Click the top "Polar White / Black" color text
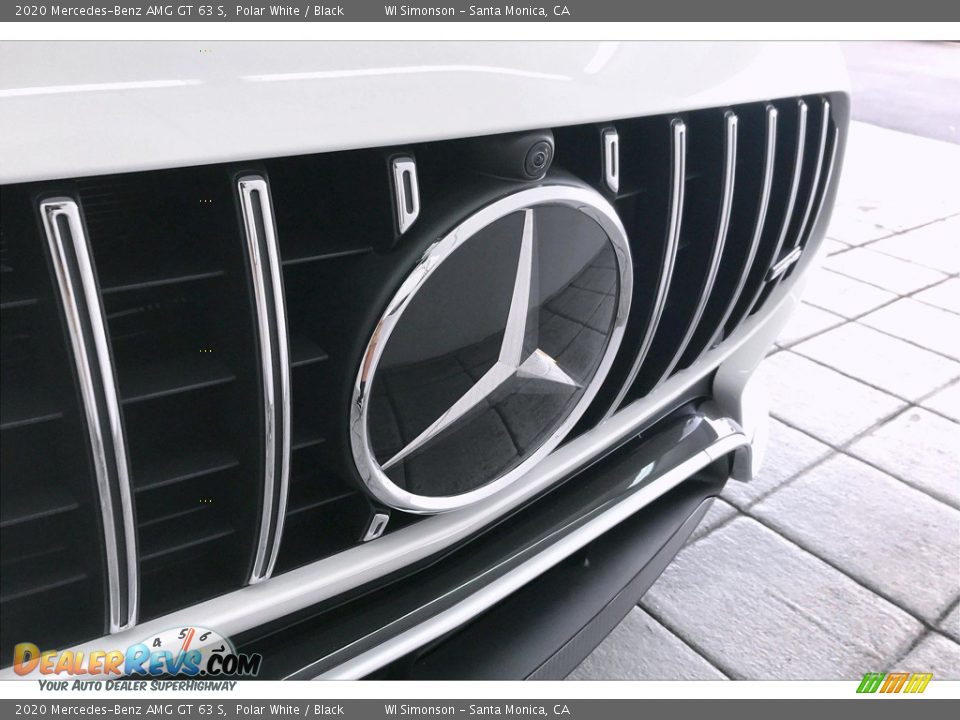Screen dimensions: 960x720 [x=290, y=10]
